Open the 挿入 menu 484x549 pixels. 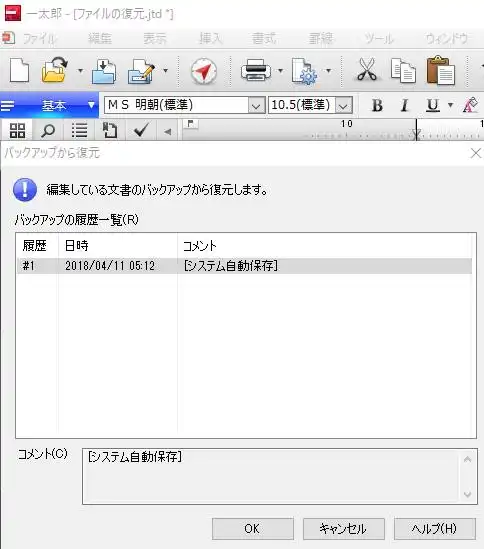210,38
